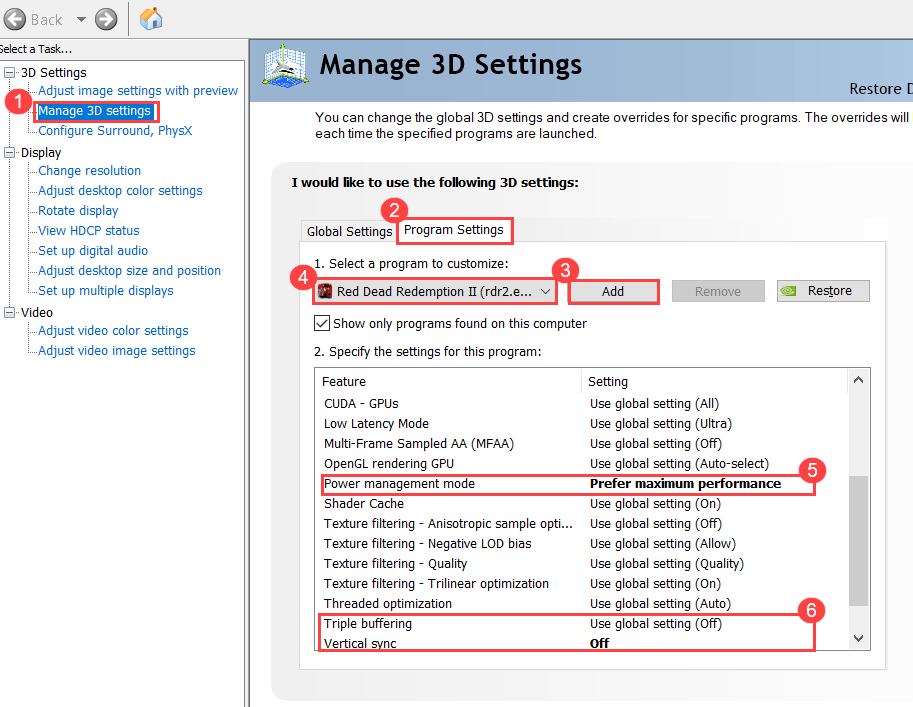
Task: Select the Program Settings tab
Action: (x=454, y=230)
